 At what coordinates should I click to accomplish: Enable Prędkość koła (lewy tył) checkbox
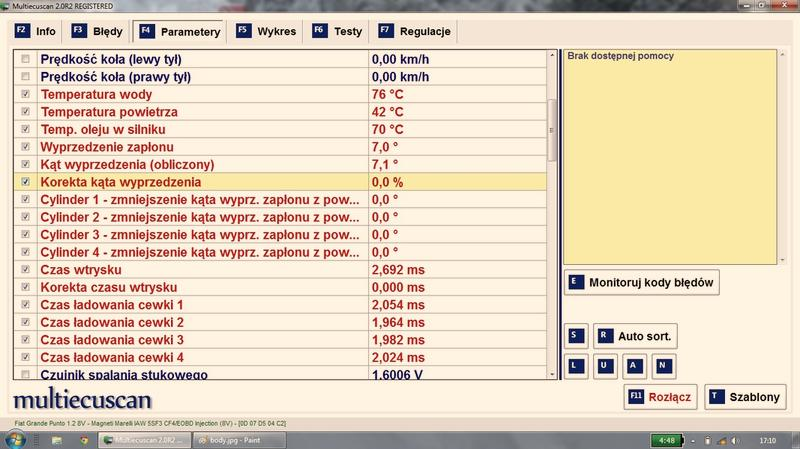click(x=26, y=59)
